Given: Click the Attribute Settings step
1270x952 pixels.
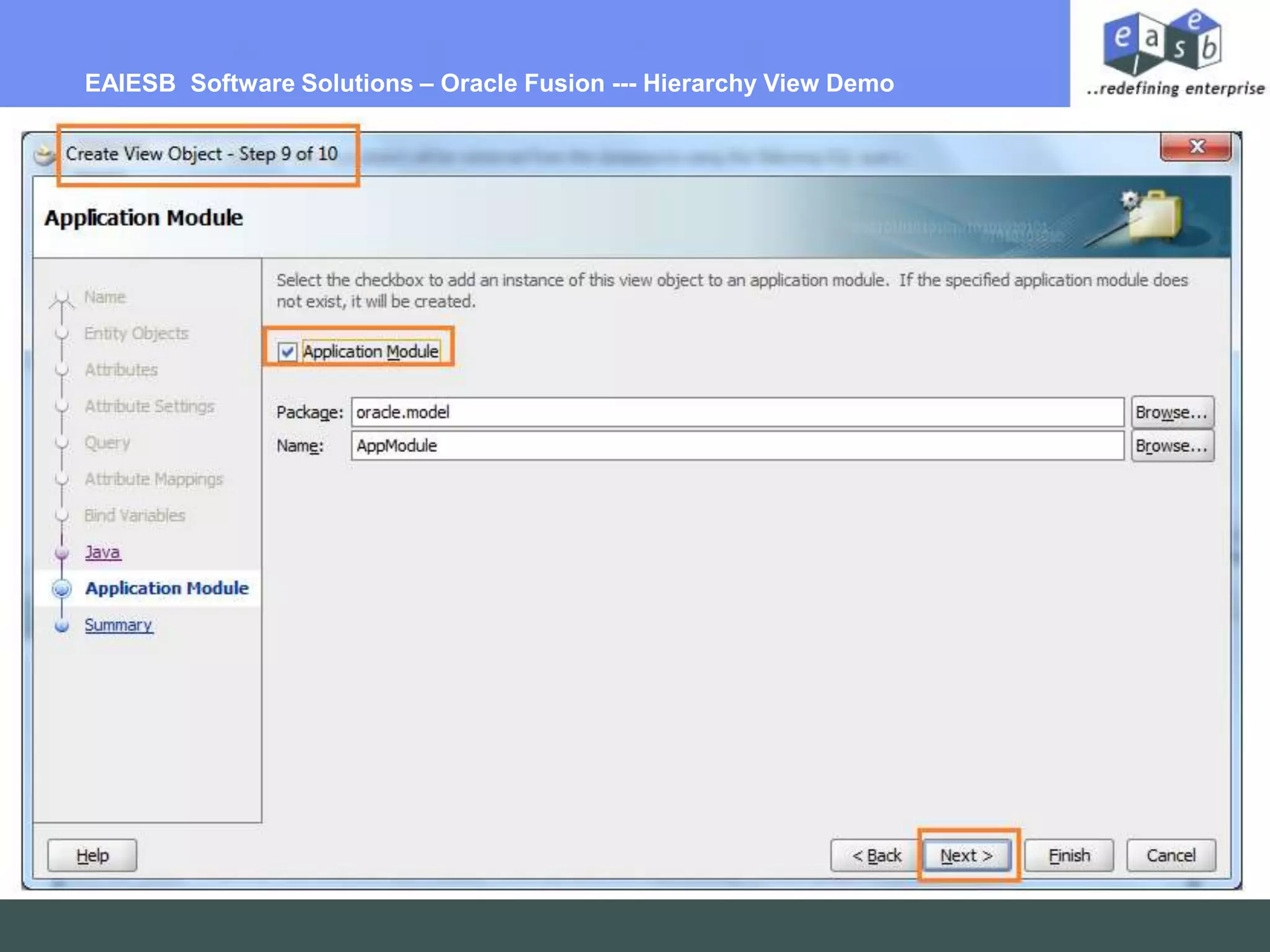Looking at the screenshot, I should 149,406.
